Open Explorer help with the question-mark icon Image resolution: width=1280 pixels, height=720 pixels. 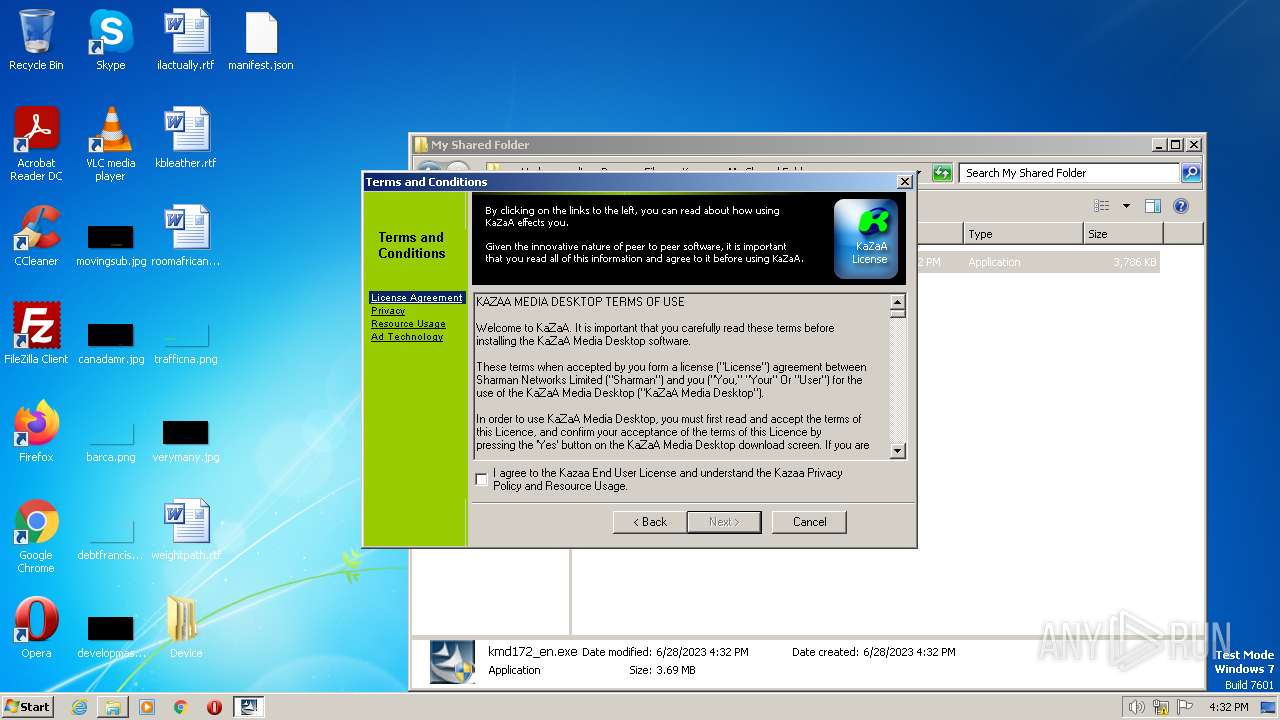click(1180, 206)
